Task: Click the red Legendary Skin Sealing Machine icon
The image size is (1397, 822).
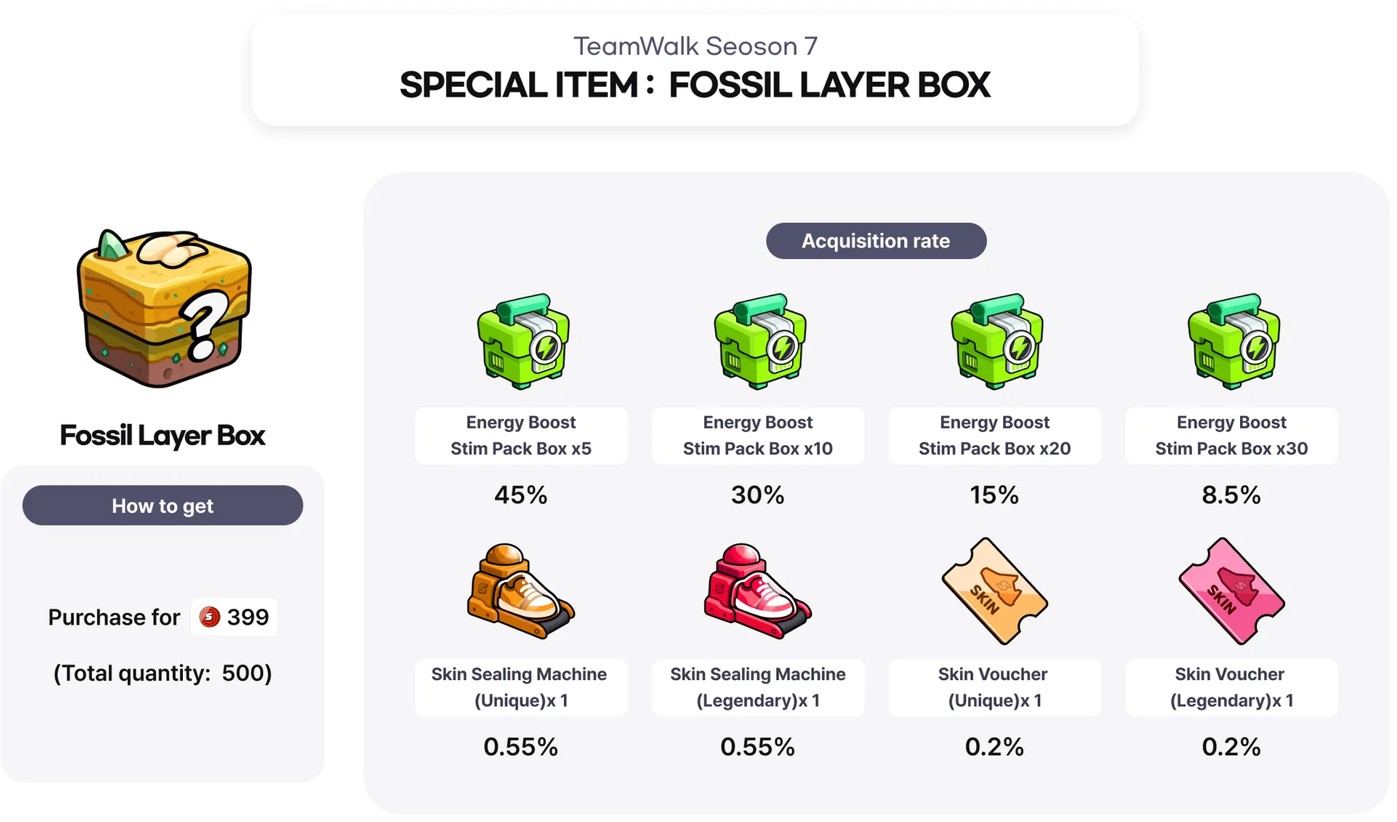Action: (x=757, y=591)
